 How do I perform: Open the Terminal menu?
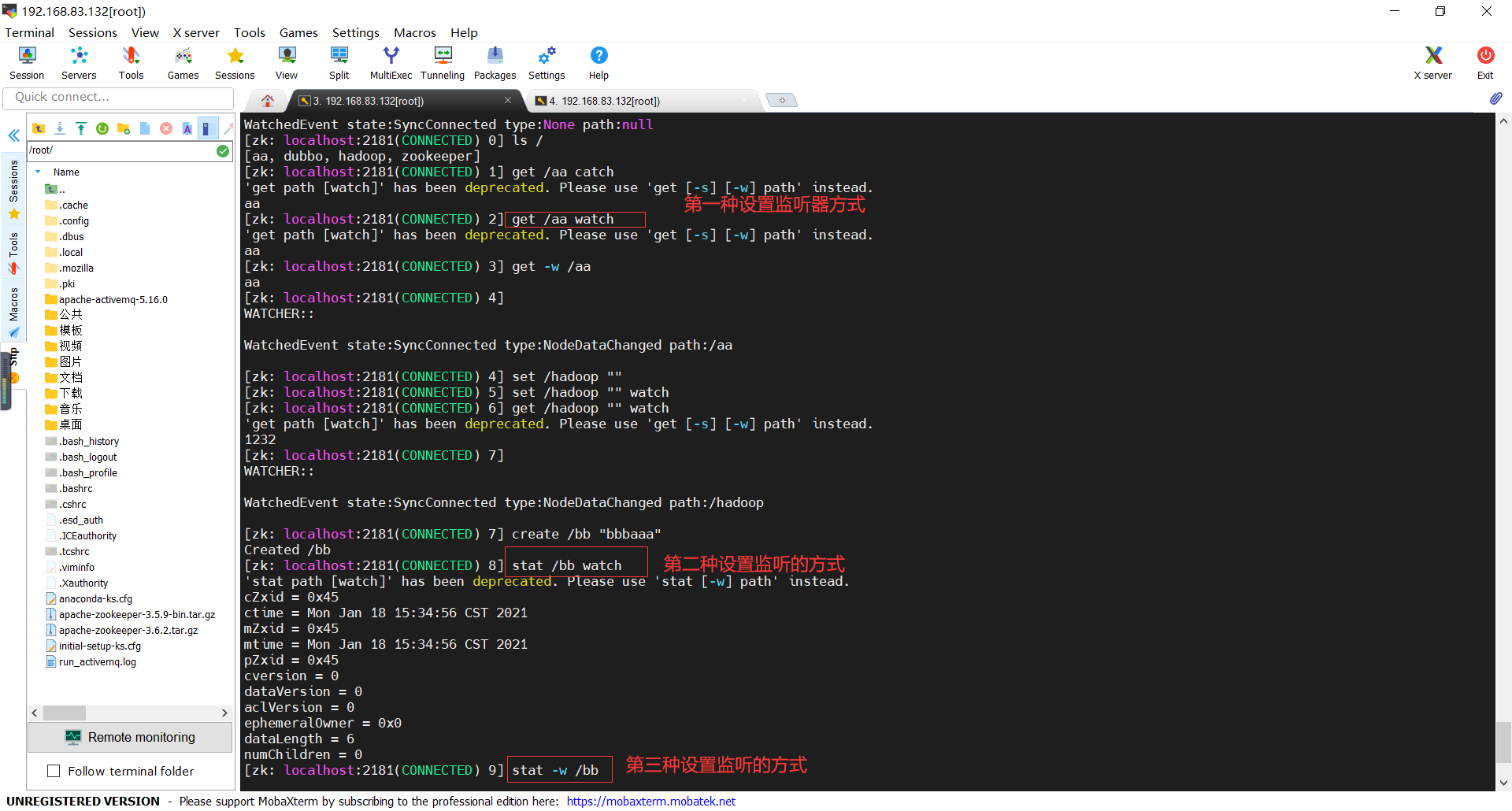(29, 32)
